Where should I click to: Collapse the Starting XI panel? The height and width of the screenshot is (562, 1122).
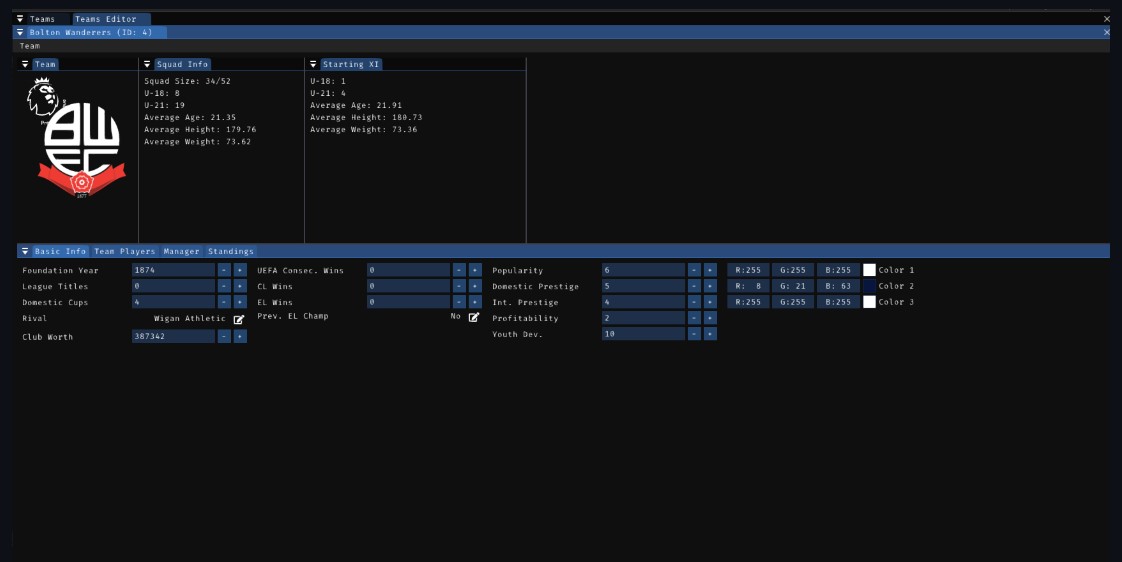click(x=313, y=64)
